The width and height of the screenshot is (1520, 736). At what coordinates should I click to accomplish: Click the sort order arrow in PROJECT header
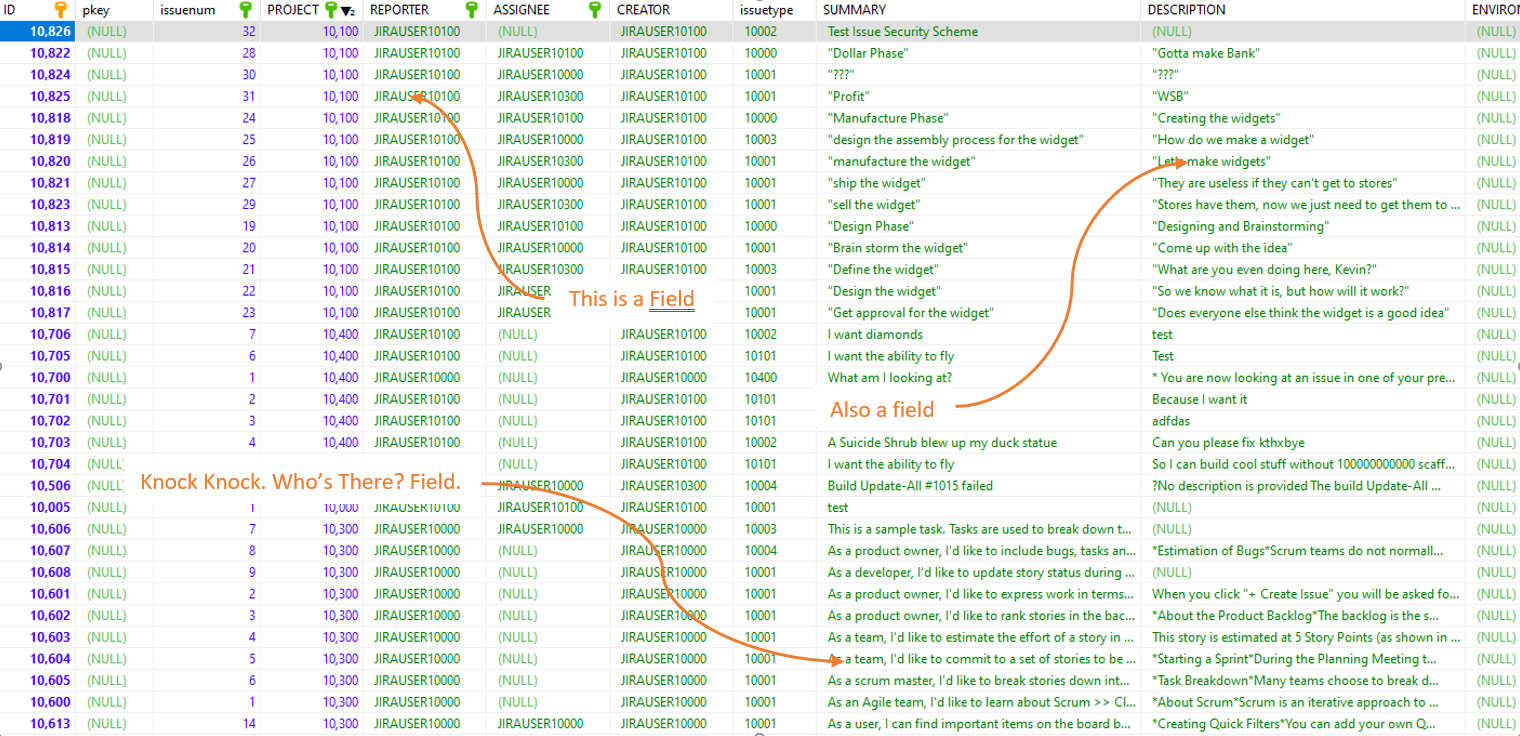coord(347,11)
